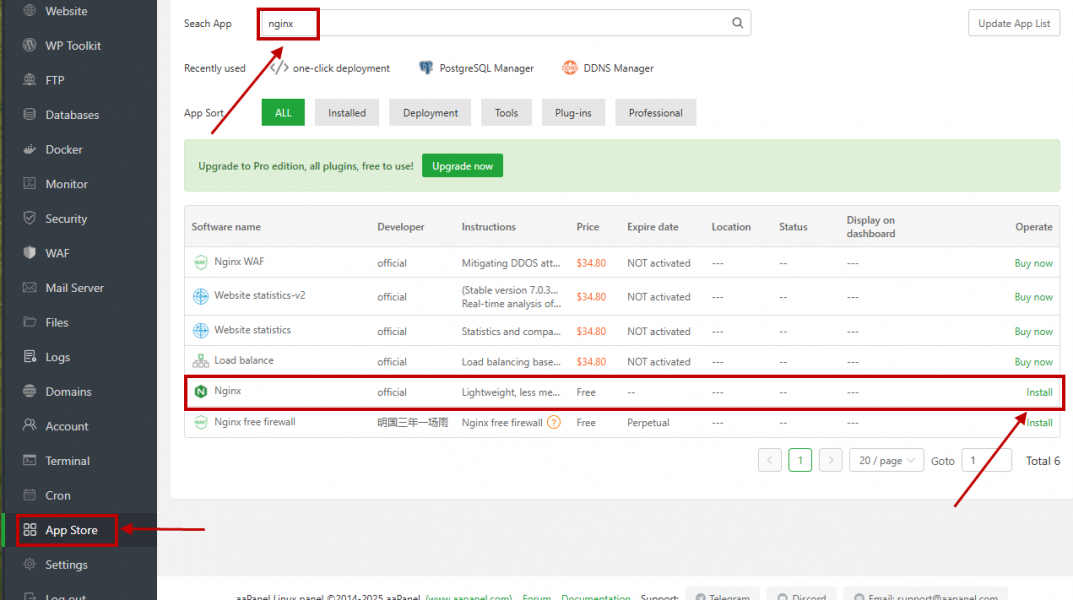This screenshot has width=1073, height=600.
Task: Select page 1 in pagination
Action: pyautogui.click(x=800, y=460)
